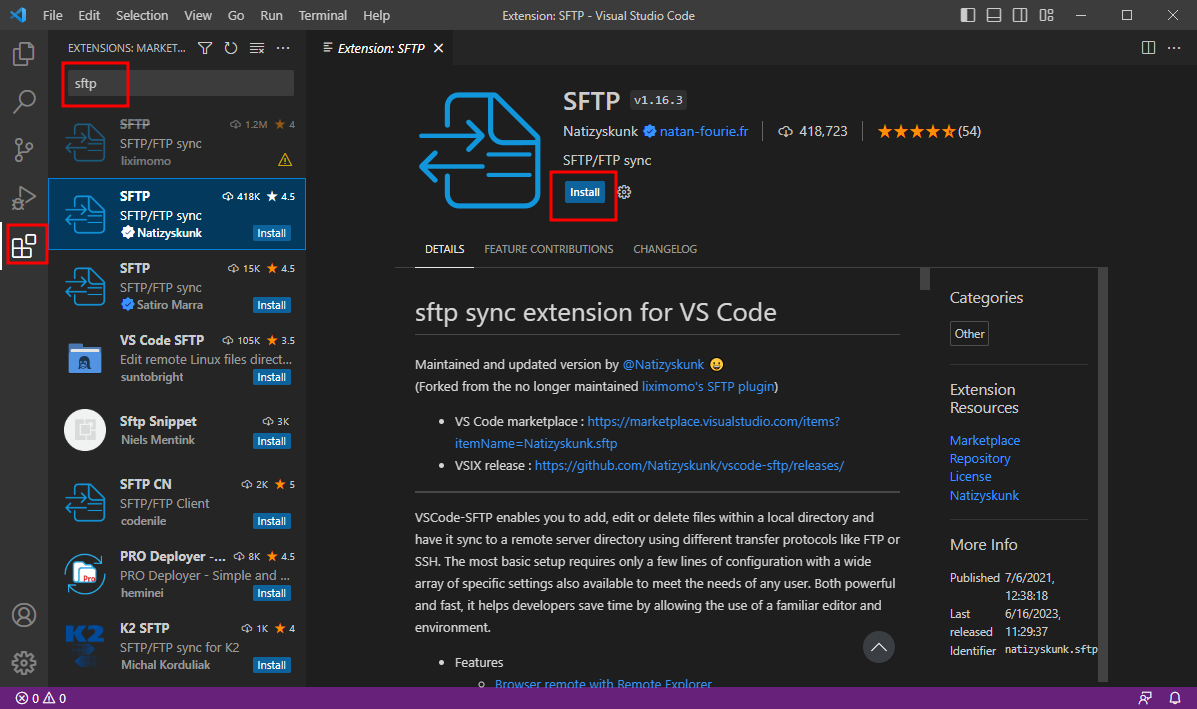Click the five-star rating (54)
Viewport: 1197px width, 709px height.
(x=929, y=131)
